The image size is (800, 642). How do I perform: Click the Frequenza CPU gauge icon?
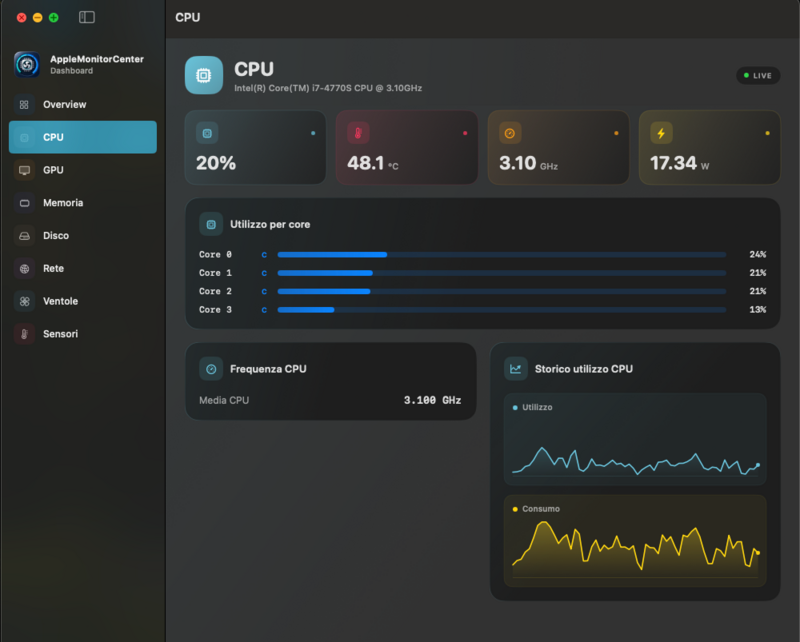(211, 369)
